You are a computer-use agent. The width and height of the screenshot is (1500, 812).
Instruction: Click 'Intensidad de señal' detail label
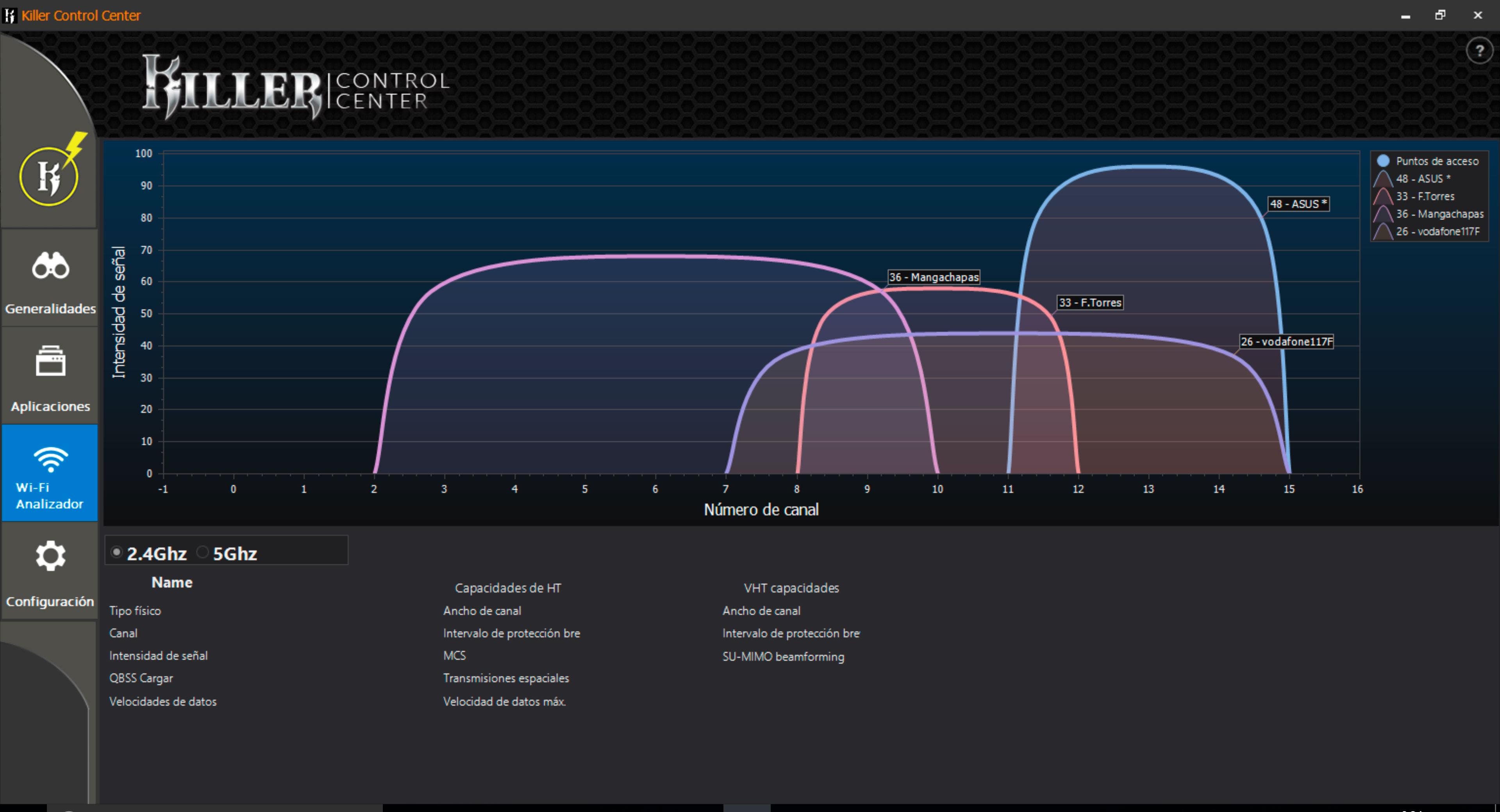click(x=158, y=655)
